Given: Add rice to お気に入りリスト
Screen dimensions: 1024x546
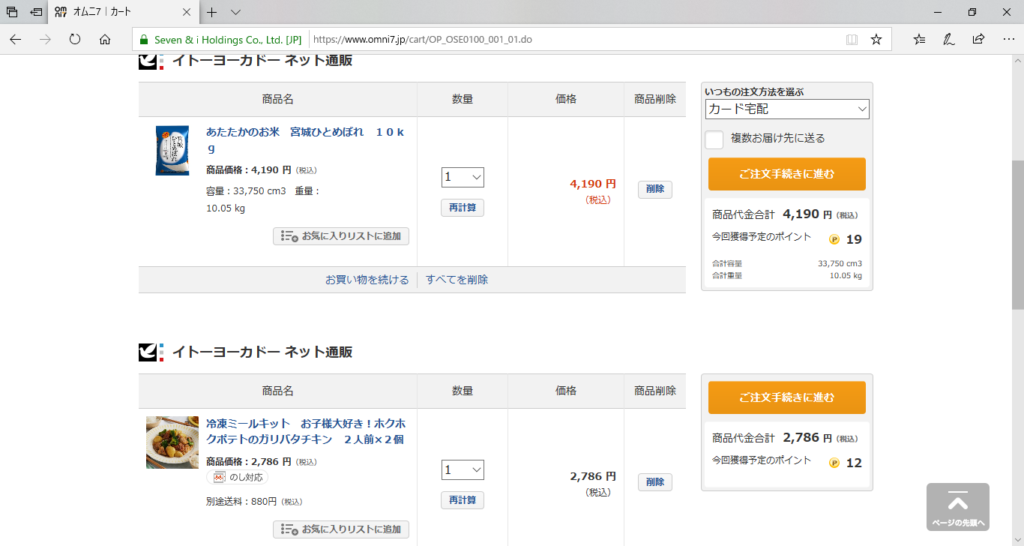Looking at the screenshot, I should [341, 236].
